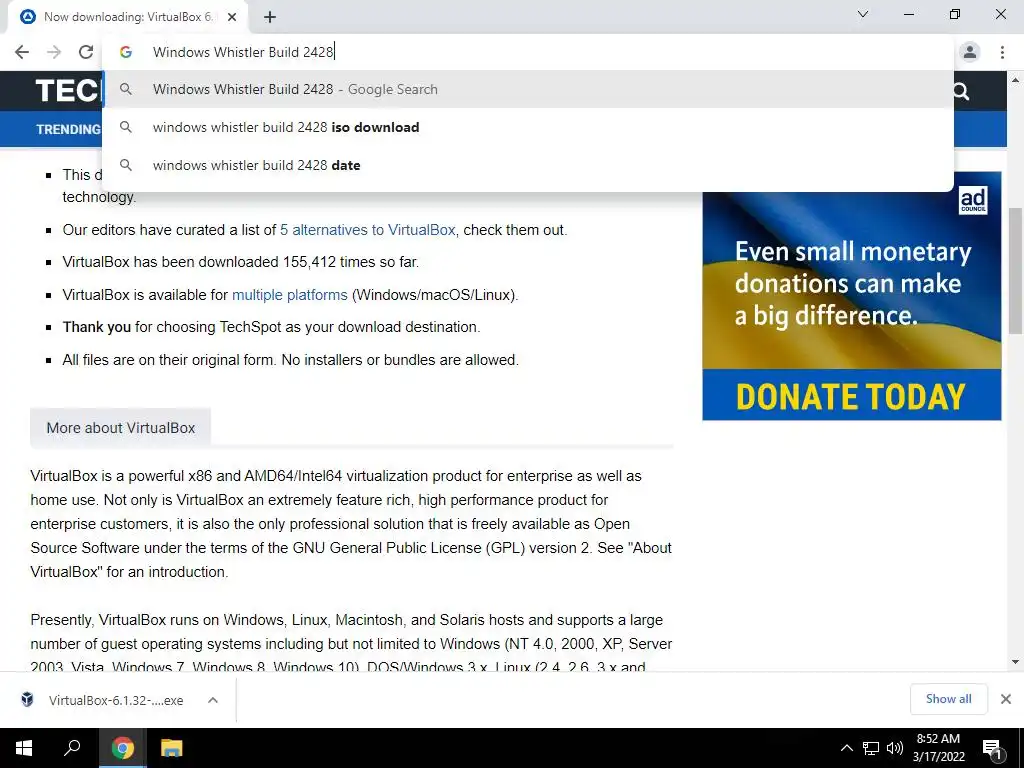Open the 'multiple platforms' link
This screenshot has height=768, width=1024.
[x=290, y=295]
